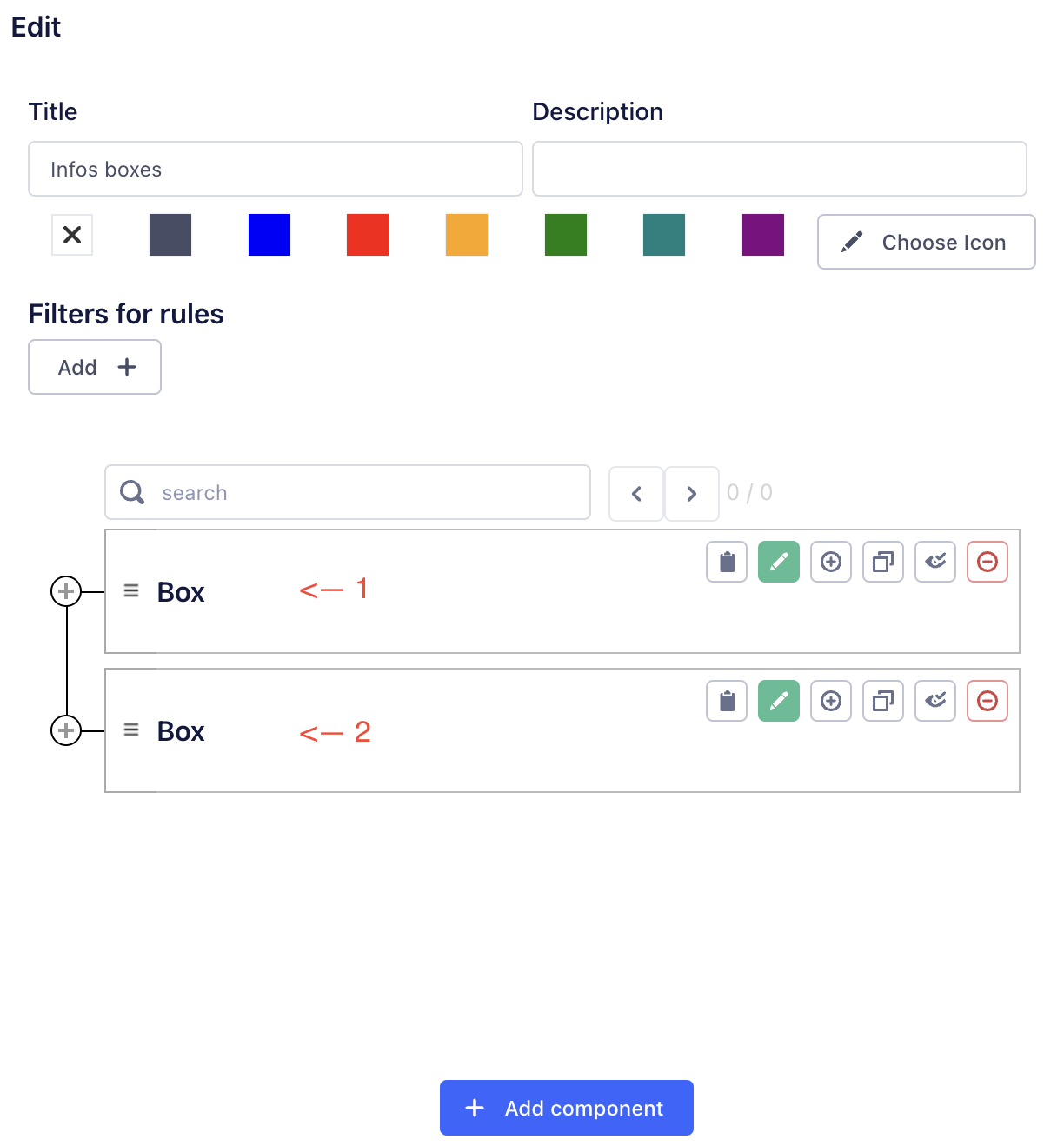Go to the previous search result
1064x1146 pixels.
click(x=636, y=494)
